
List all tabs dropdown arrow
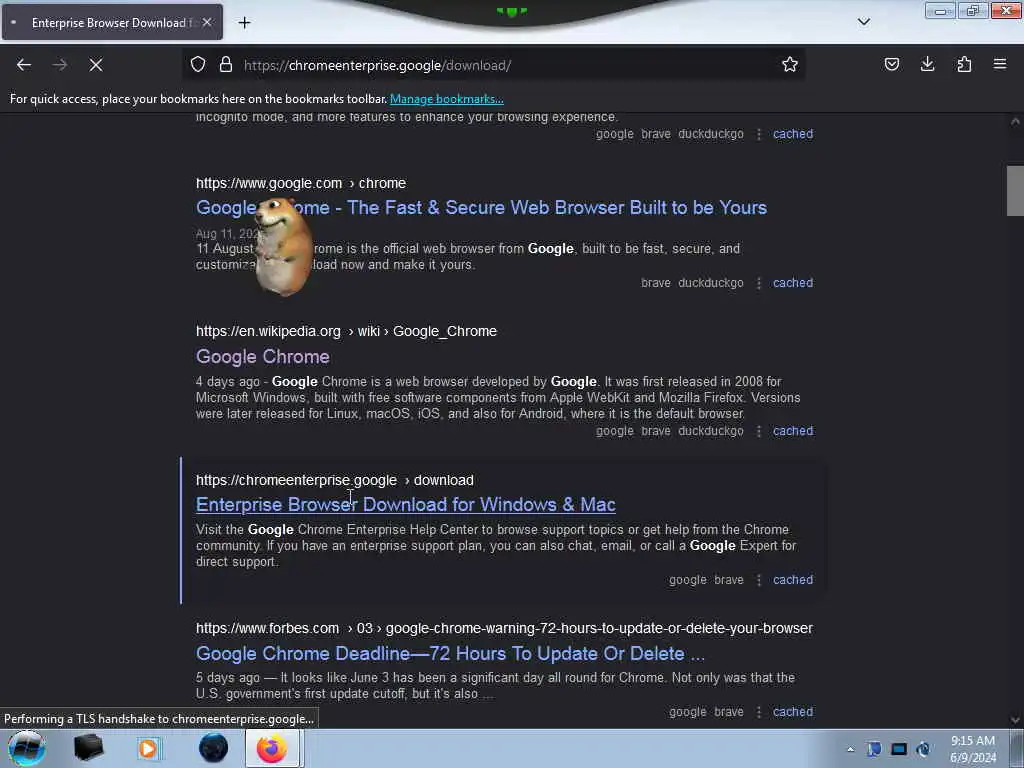point(863,22)
